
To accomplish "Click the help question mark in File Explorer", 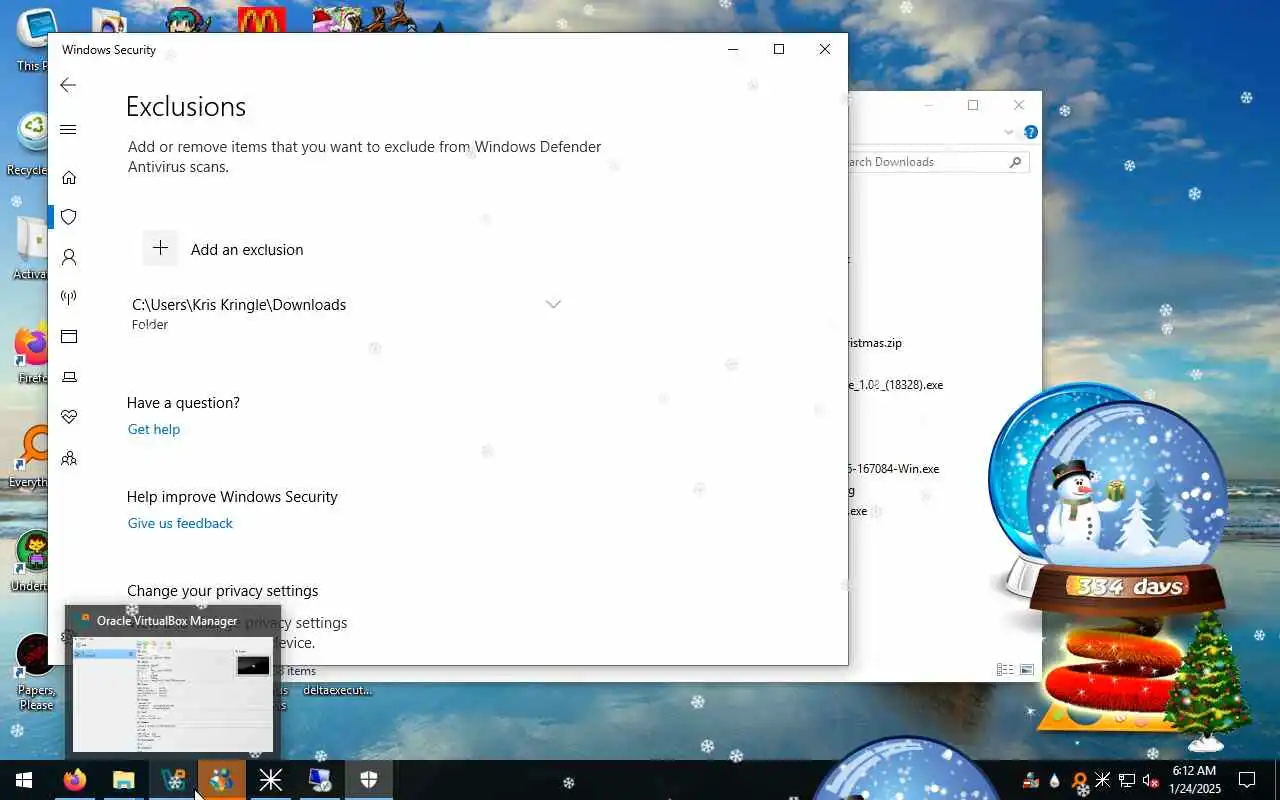I will click(x=1031, y=132).
